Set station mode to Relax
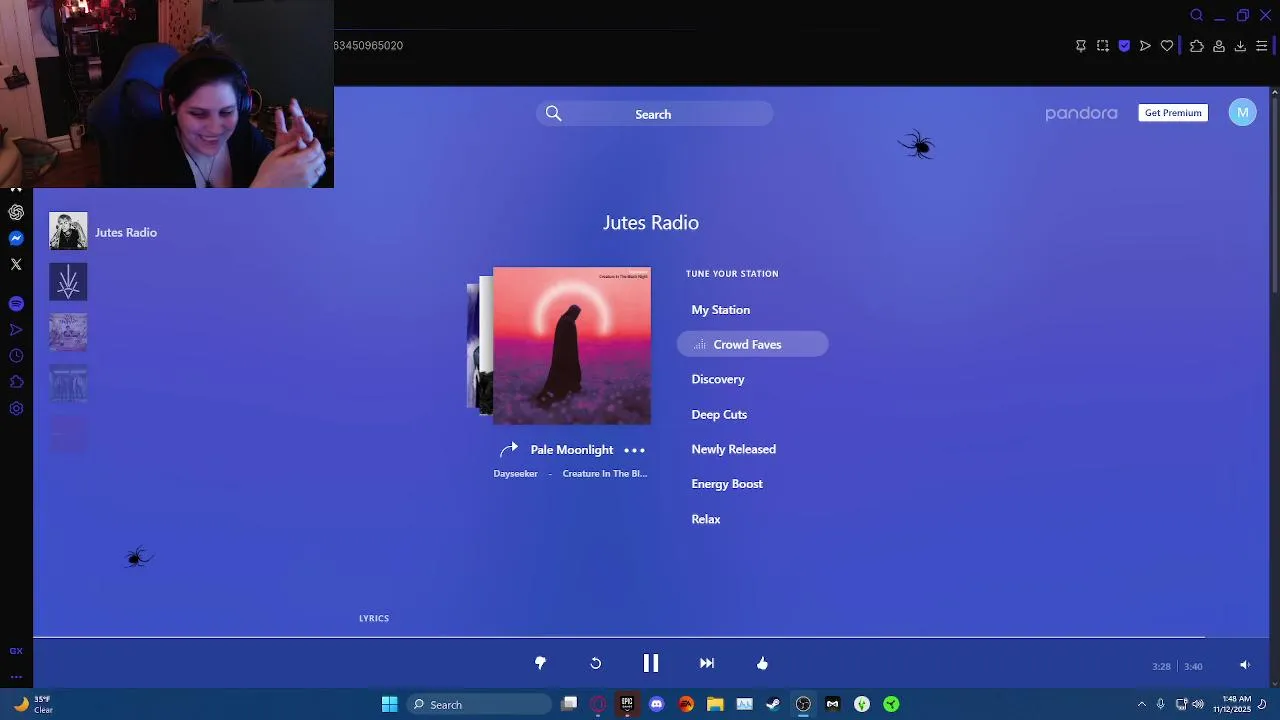This screenshot has height=720, width=1280. [x=706, y=519]
